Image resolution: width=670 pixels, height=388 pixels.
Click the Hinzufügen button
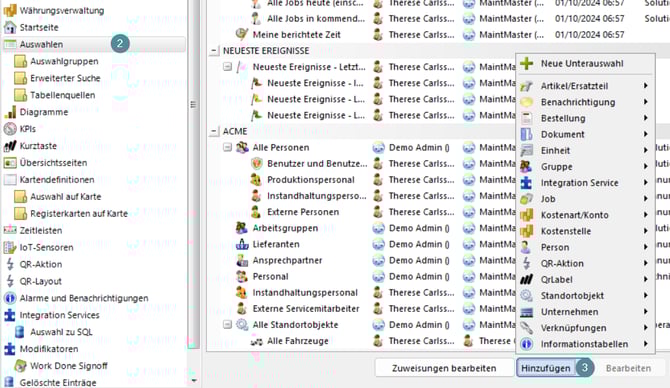click(x=546, y=368)
